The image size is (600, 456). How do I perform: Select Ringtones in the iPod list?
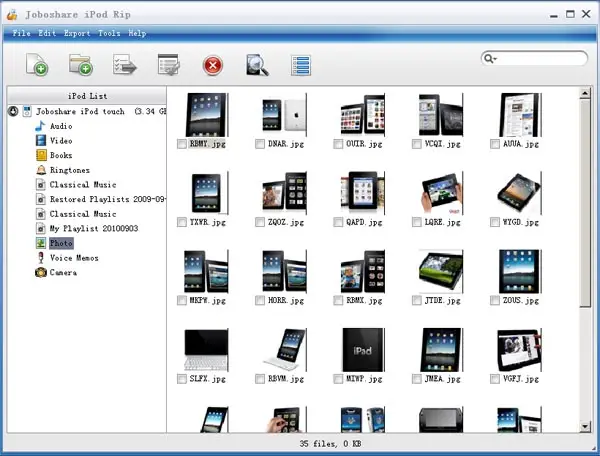point(70,170)
